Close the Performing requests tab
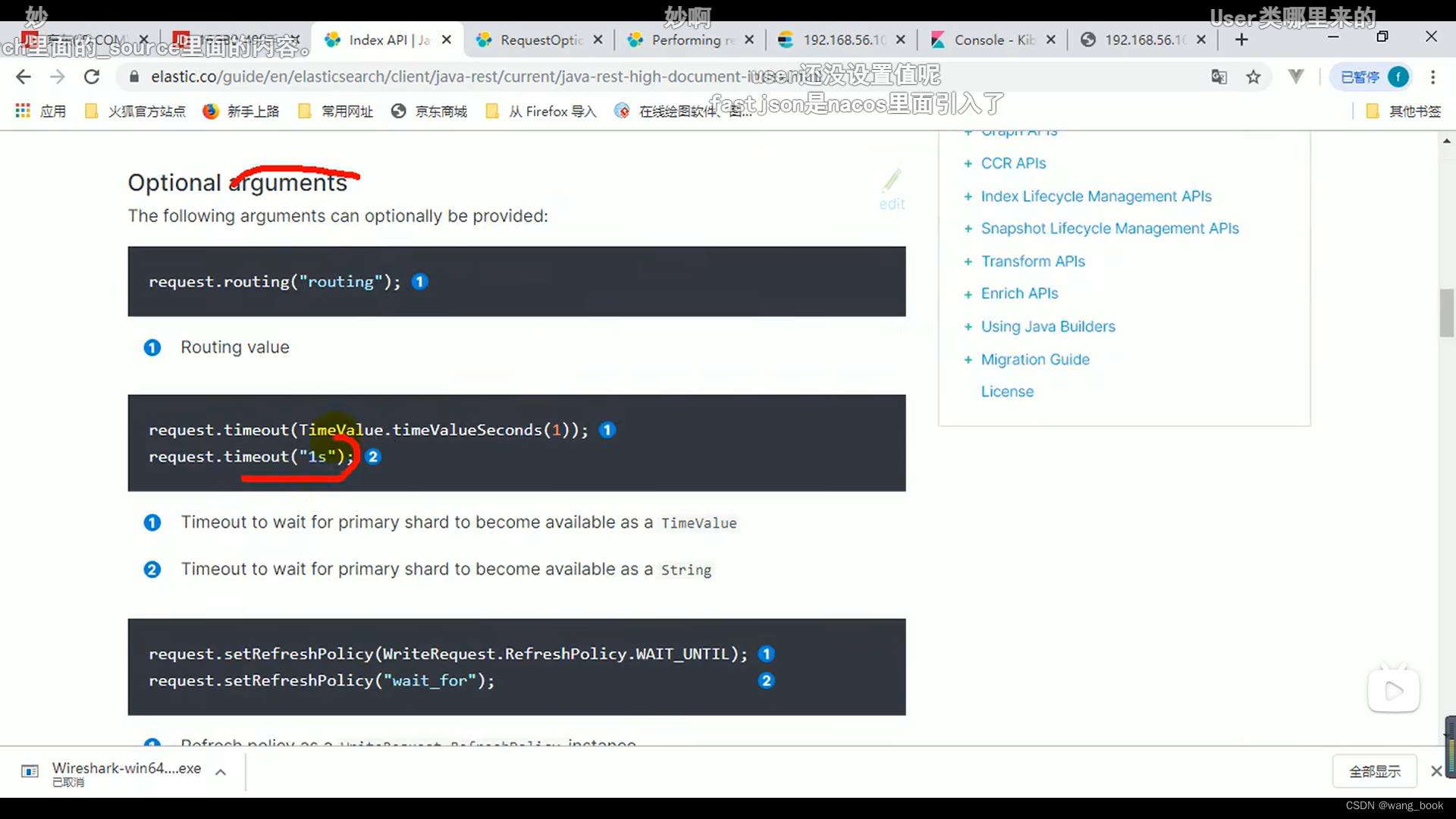 [749, 39]
